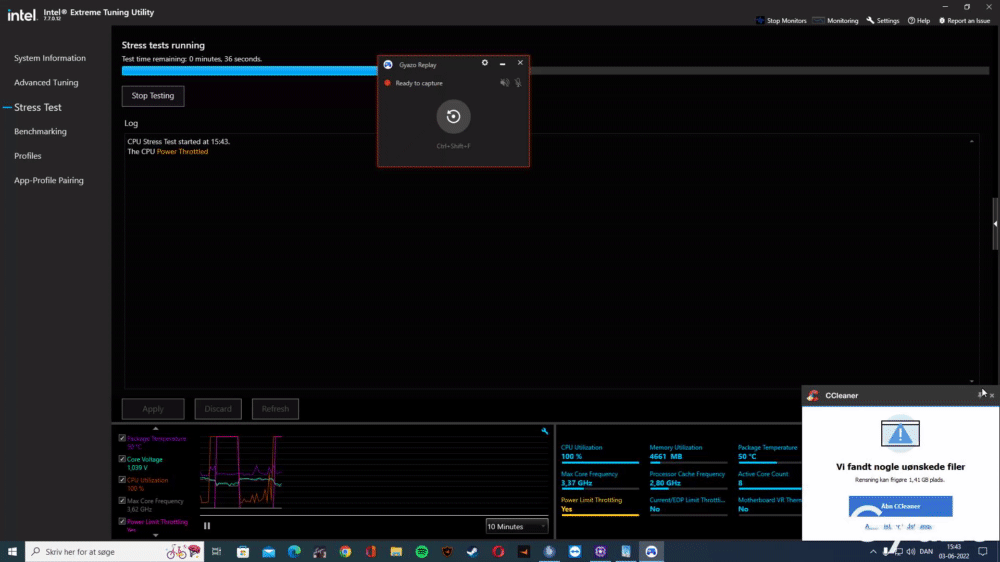Click Åbn CCleaner blue button

[901, 506]
